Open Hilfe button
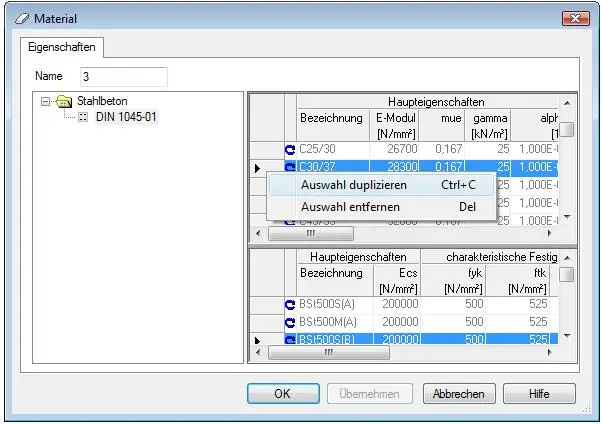 (x=539, y=394)
